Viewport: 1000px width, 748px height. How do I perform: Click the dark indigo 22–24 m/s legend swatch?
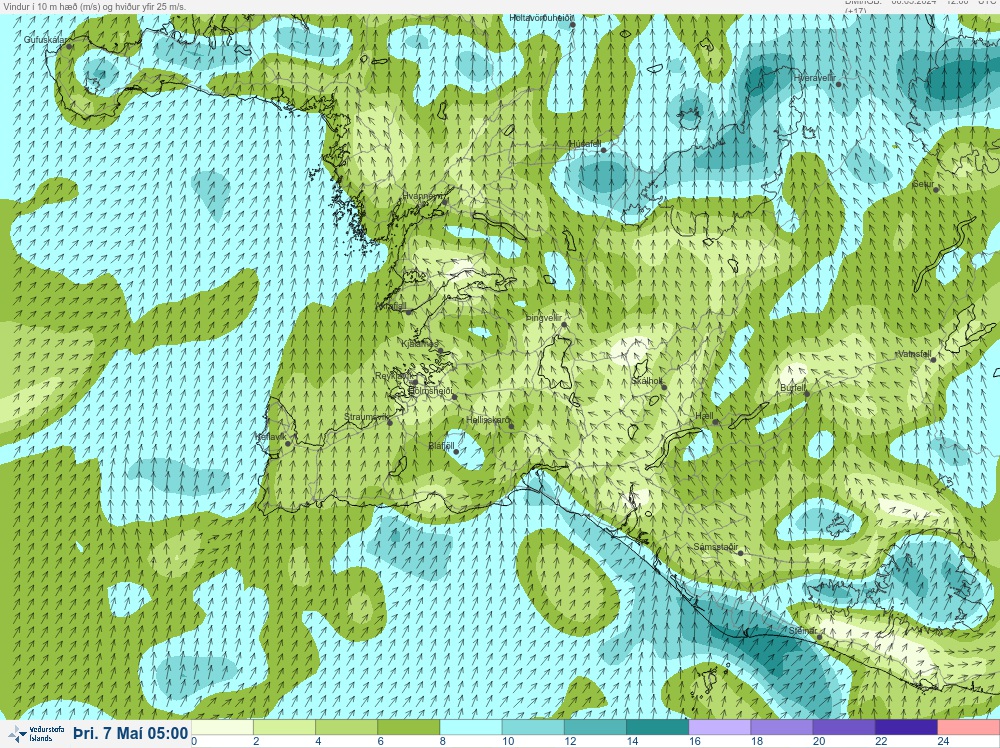pos(906,727)
